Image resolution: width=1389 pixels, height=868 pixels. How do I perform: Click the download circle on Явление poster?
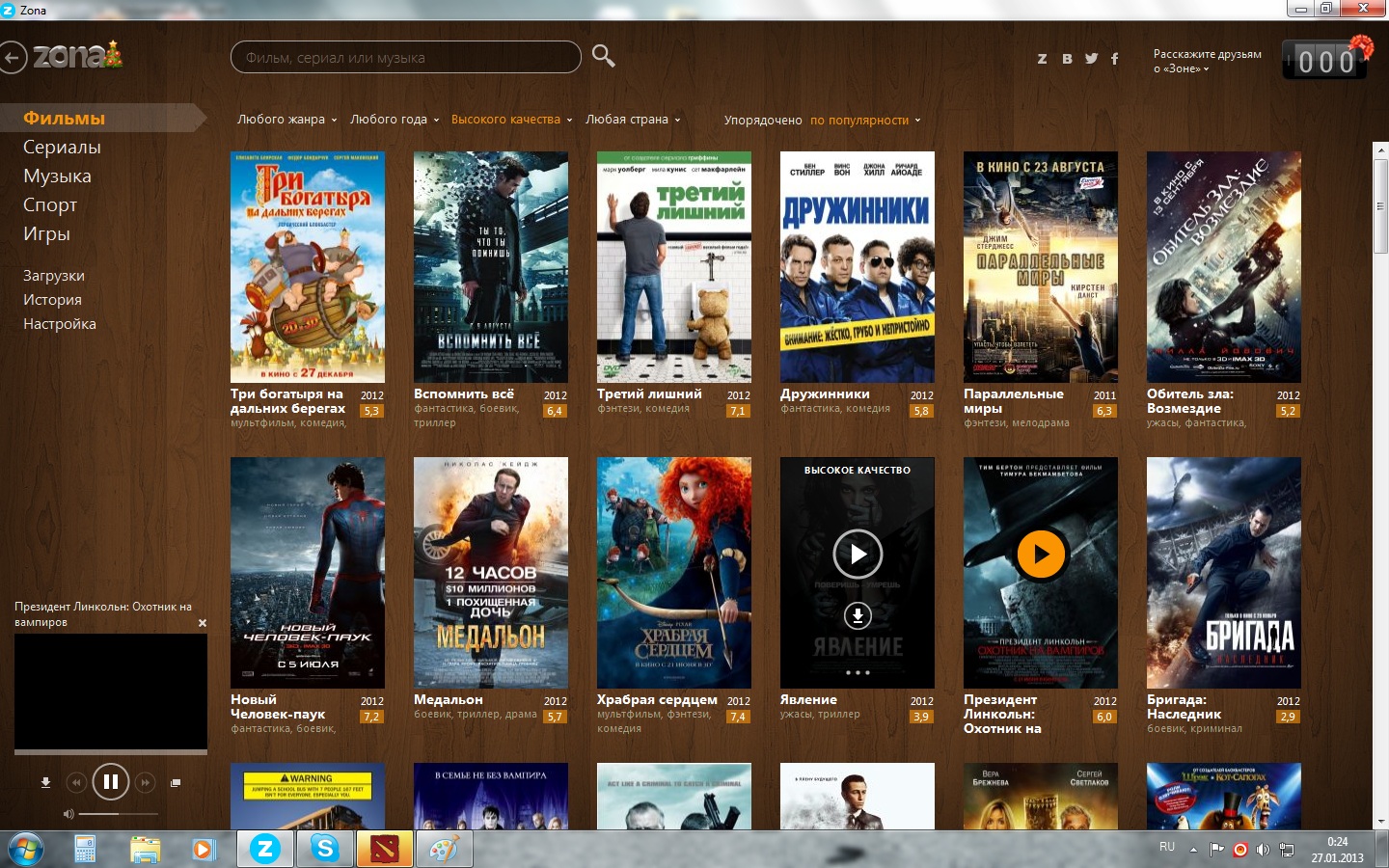click(858, 614)
